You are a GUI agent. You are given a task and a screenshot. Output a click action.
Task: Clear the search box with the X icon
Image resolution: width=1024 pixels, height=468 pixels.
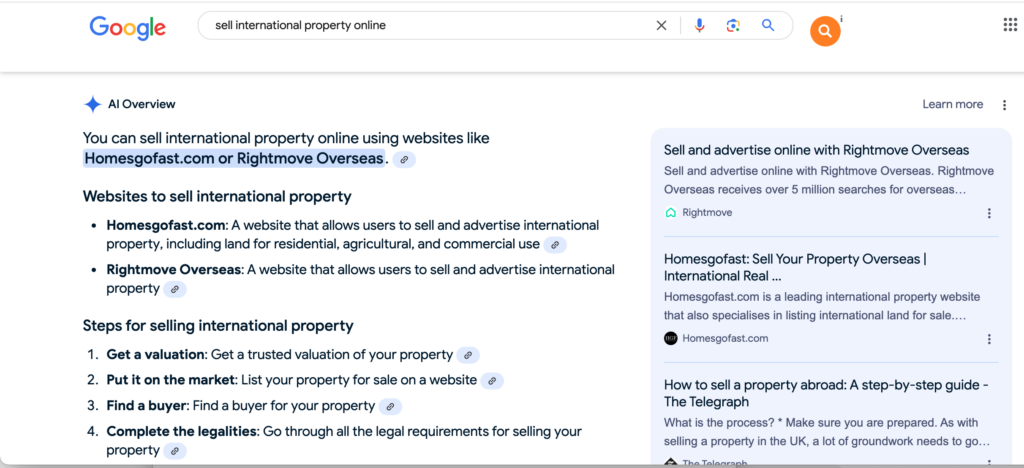coord(662,25)
